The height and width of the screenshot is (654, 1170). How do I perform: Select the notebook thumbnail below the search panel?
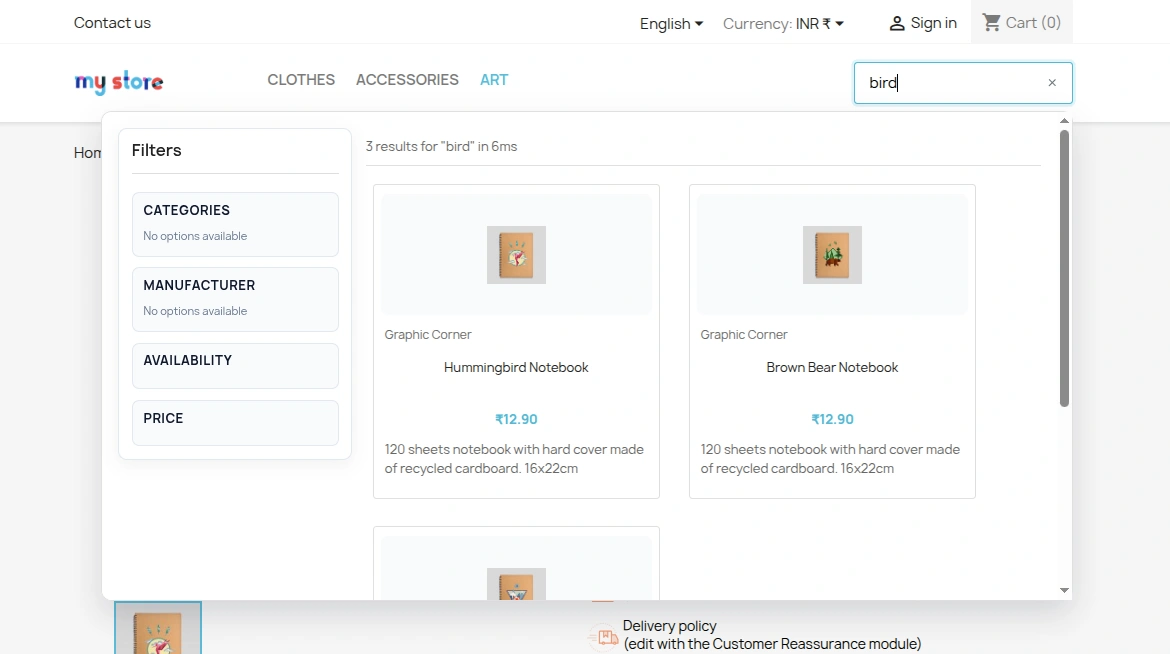pyautogui.click(x=157, y=628)
